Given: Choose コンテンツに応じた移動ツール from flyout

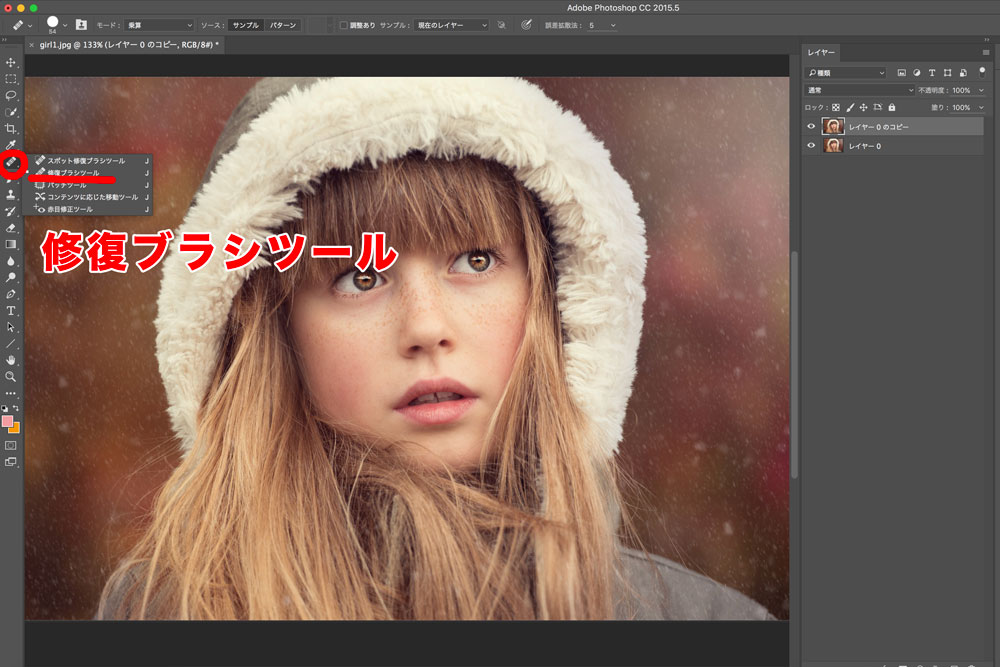Looking at the screenshot, I should 88,197.
